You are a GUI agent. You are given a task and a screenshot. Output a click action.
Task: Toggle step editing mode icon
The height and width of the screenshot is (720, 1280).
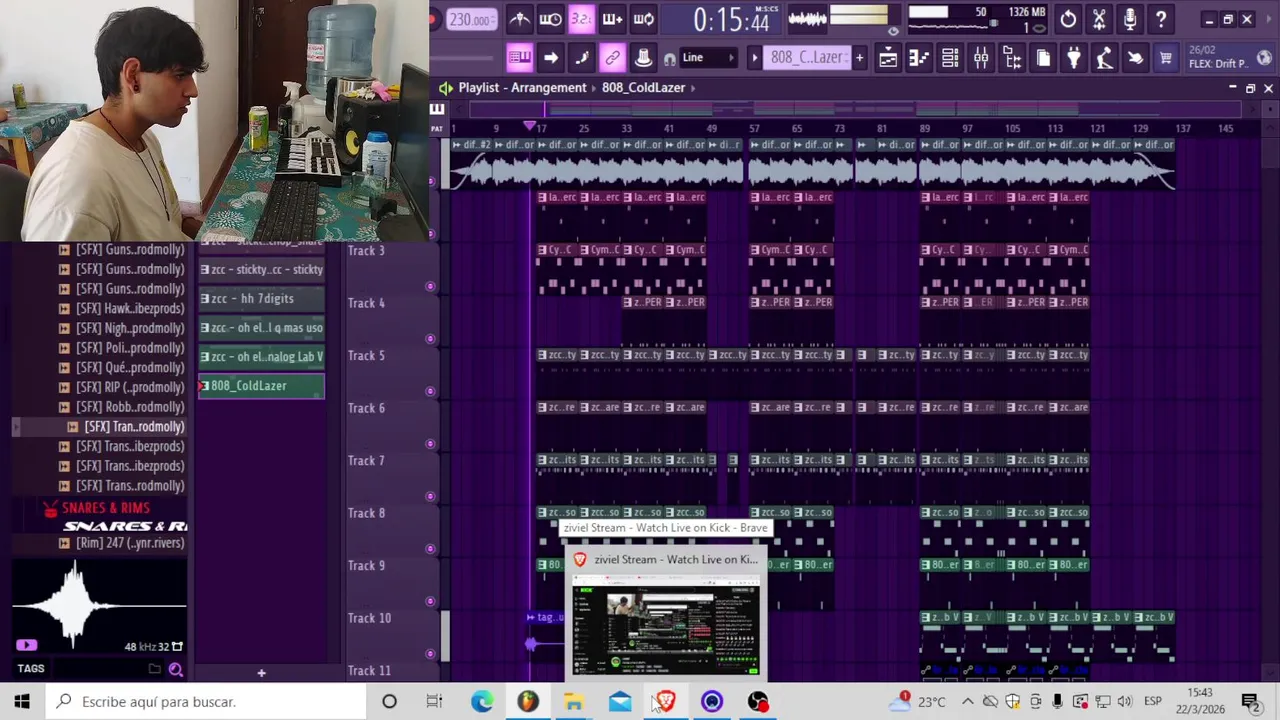[581, 58]
